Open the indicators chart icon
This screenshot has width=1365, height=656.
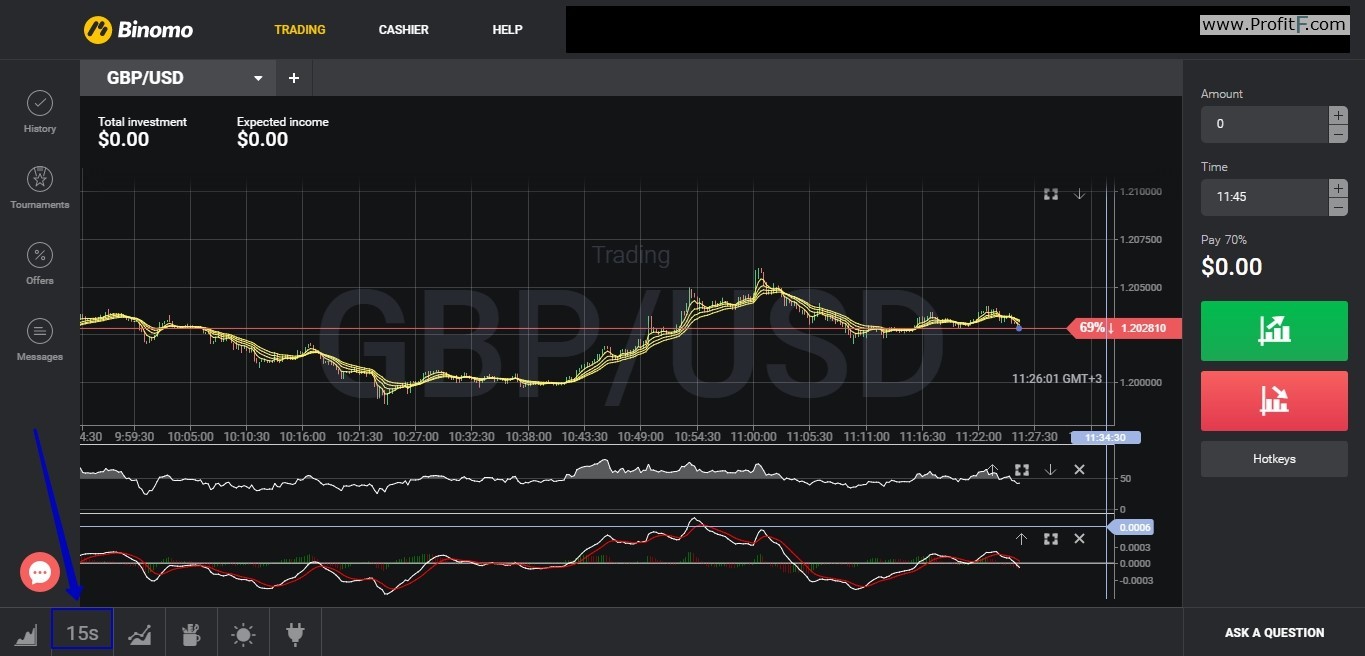point(139,633)
